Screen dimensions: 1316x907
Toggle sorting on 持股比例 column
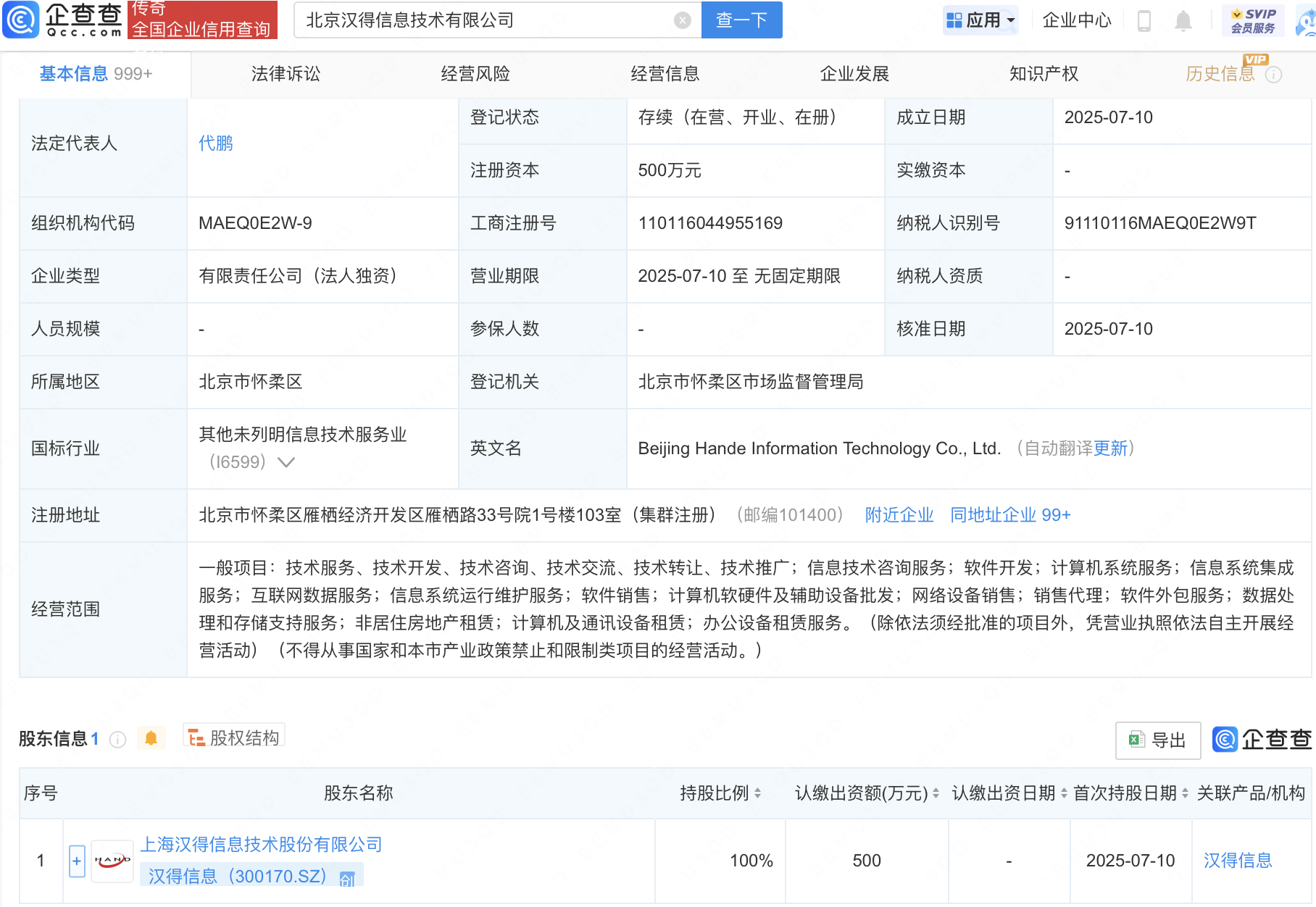(758, 793)
